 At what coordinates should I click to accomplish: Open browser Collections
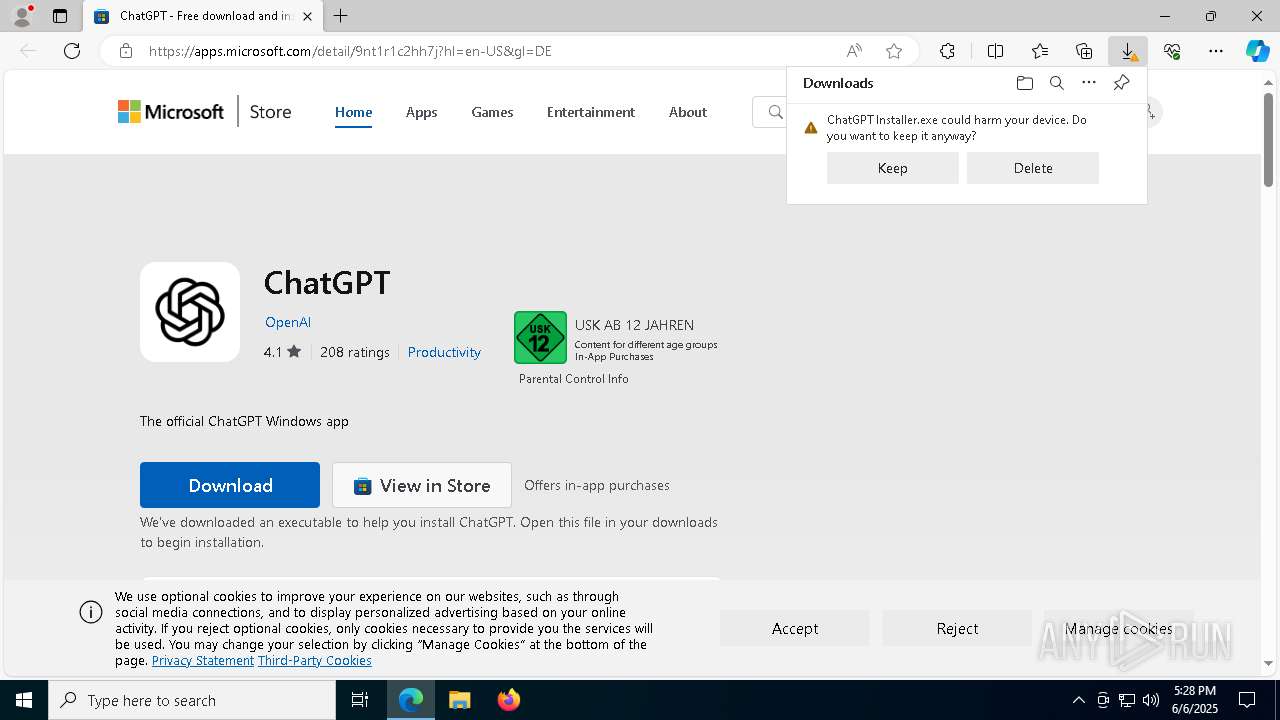click(x=1084, y=51)
